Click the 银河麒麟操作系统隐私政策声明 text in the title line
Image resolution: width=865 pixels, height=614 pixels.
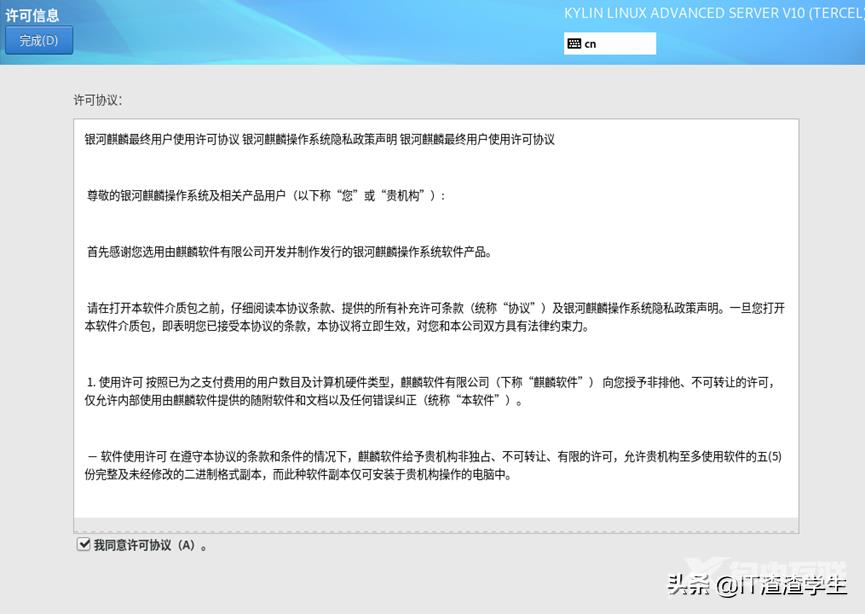318,140
